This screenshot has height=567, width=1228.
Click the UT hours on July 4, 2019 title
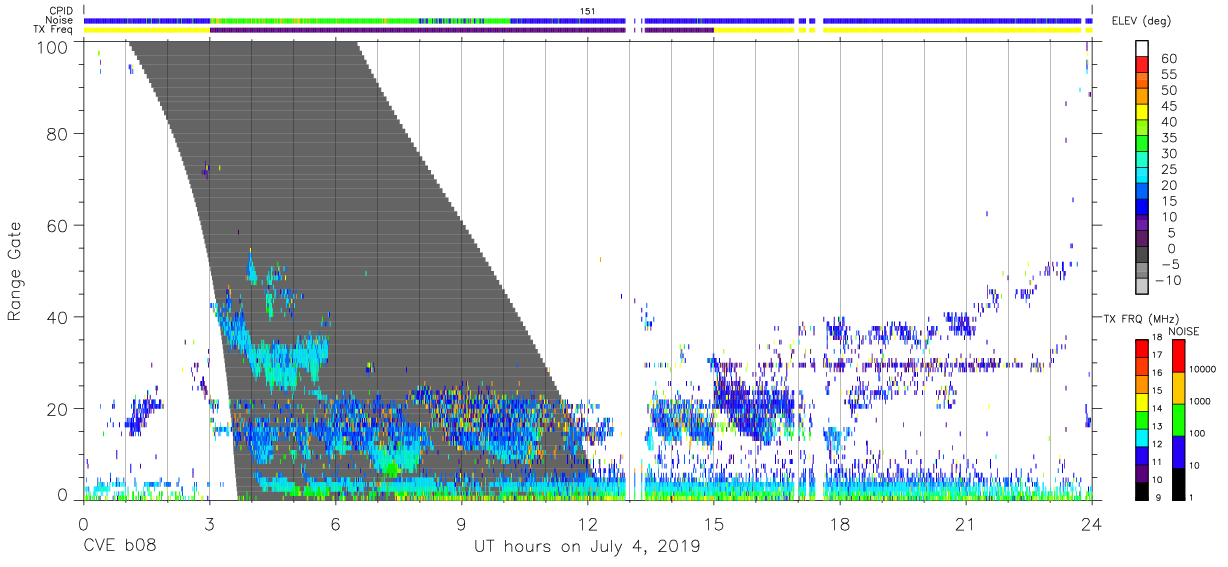click(587, 547)
